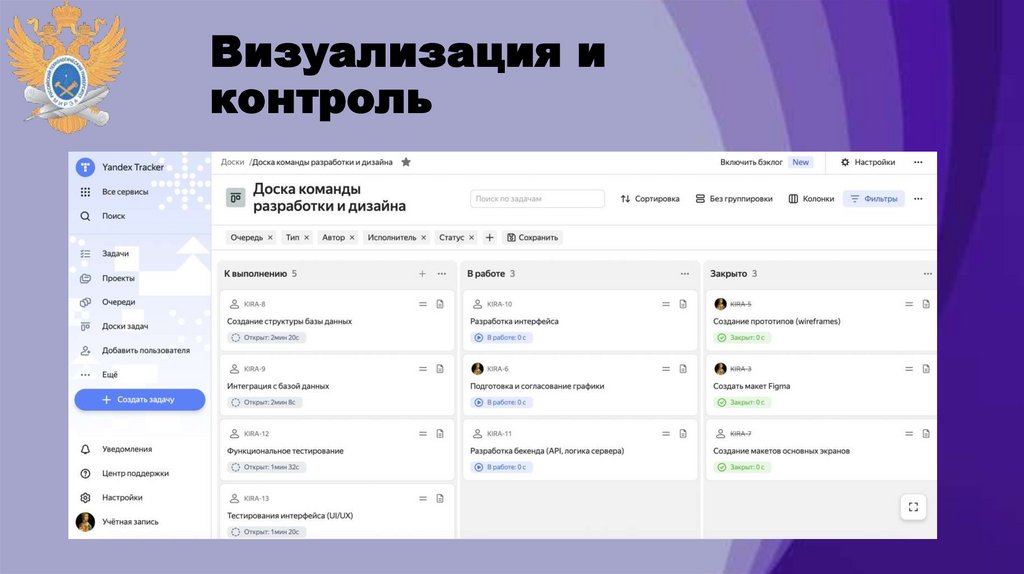The width and height of the screenshot is (1024, 574).
Task: Click assignee avatar on KIRA-6 card
Action: pos(477,369)
